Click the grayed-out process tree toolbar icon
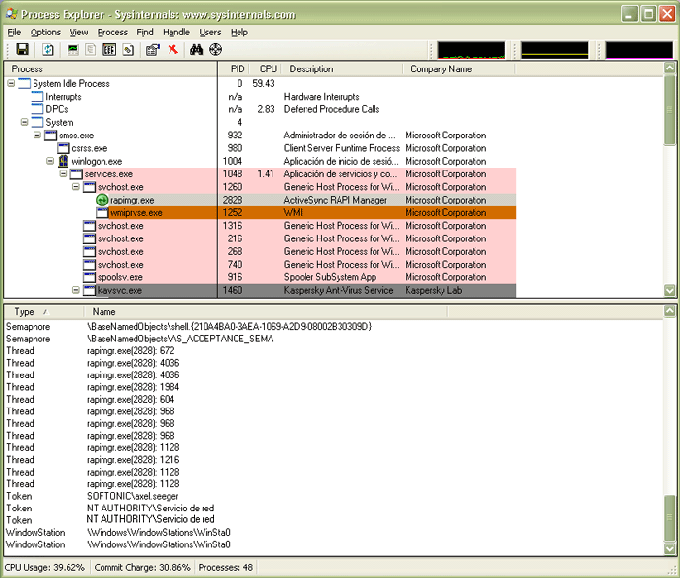Viewport: 680px width, 578px height. point(91,50)
